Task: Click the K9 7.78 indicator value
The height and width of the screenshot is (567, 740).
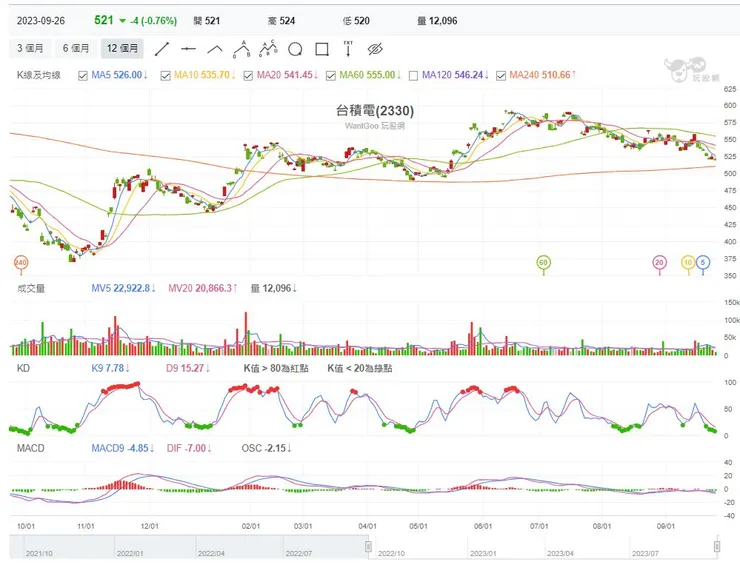Action: coord(110,368)
